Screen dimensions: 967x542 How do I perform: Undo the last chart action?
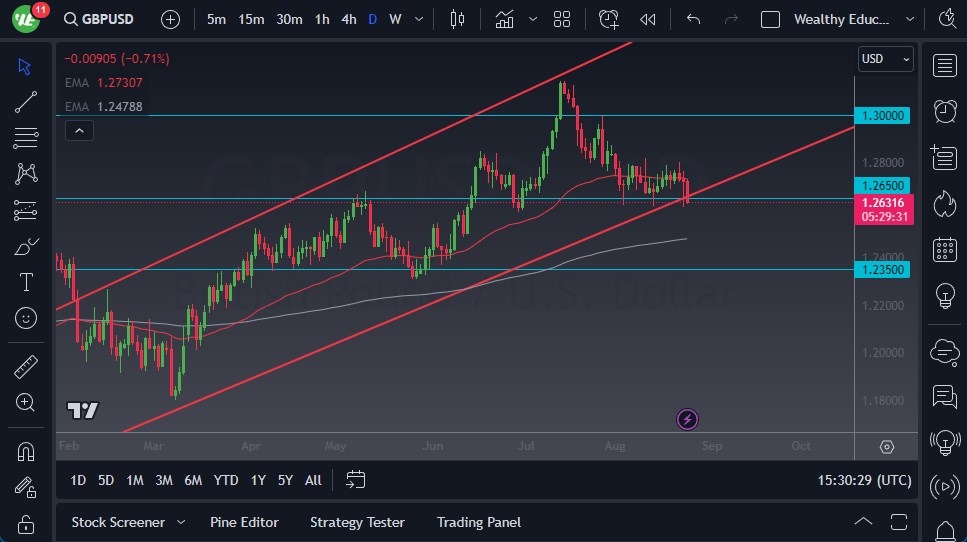click(x=693, y=20)
